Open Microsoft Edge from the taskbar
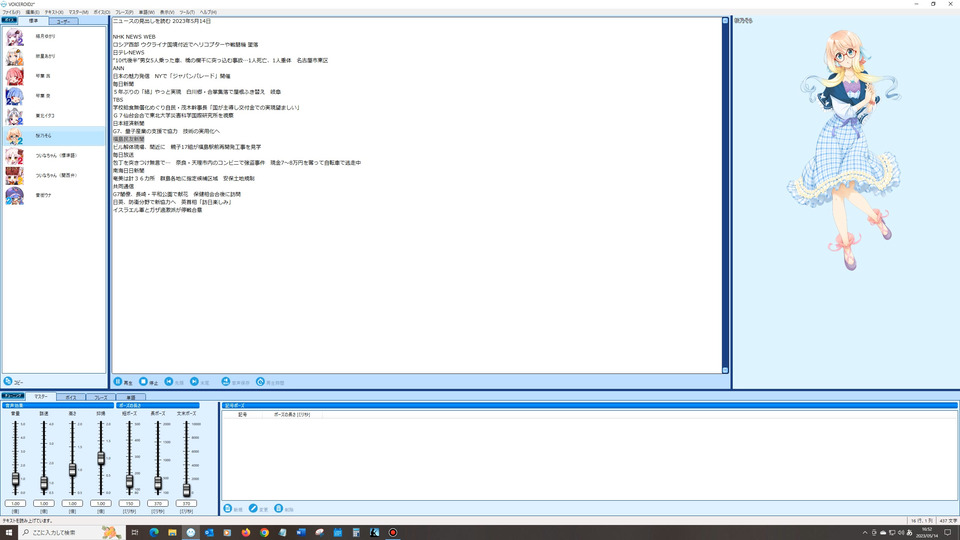The image size is (960, 540). [154, 532]
